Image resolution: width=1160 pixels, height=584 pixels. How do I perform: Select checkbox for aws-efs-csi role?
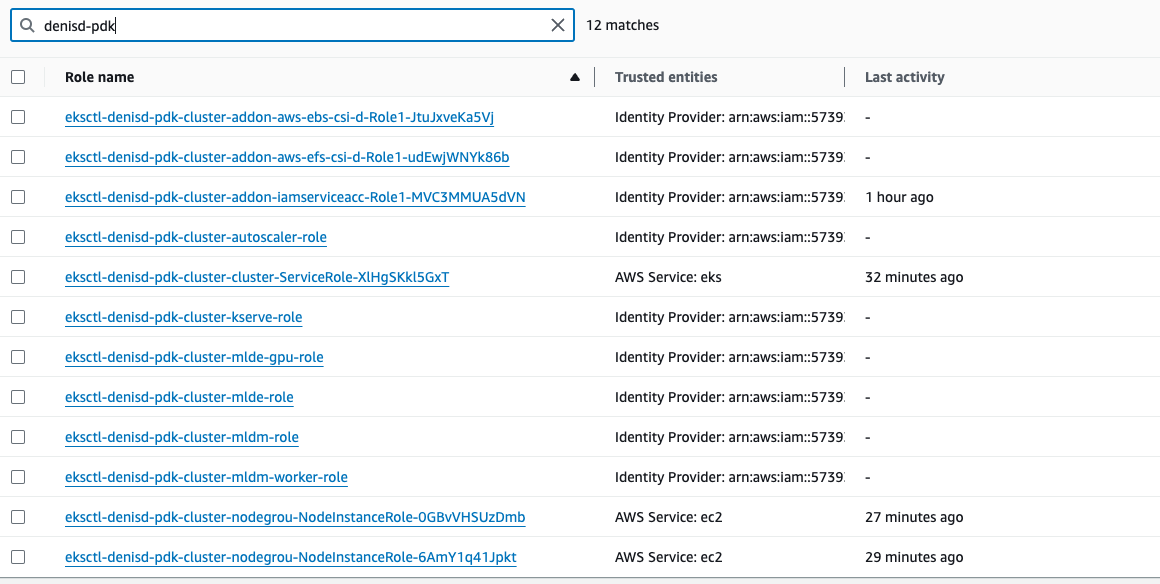click(x=18, y=157)
